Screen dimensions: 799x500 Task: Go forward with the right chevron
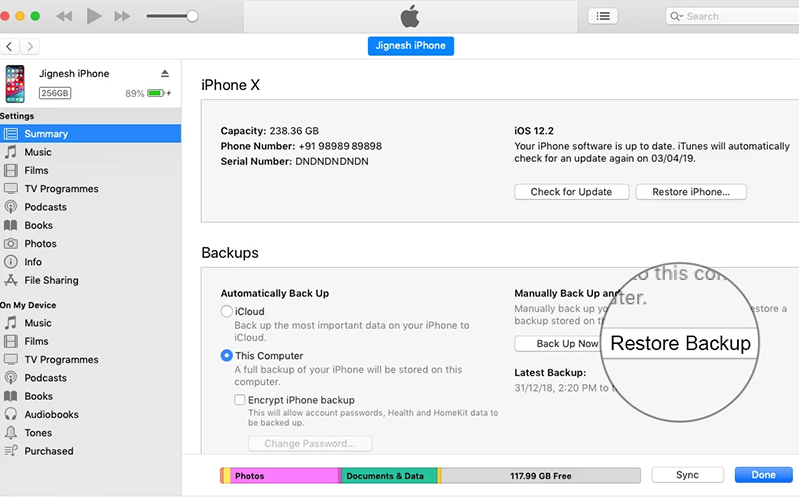[30, 46]
